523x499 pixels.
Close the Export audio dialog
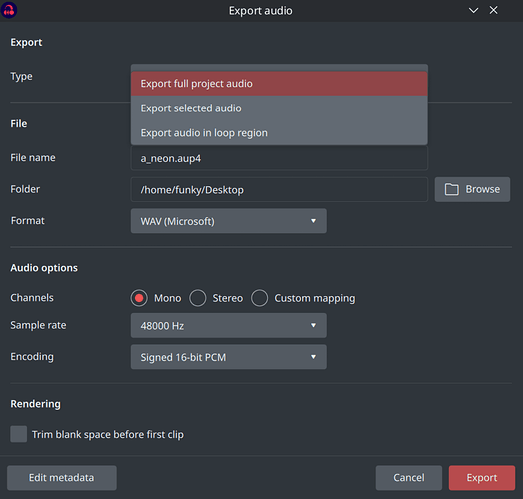(x=493, y=10)
